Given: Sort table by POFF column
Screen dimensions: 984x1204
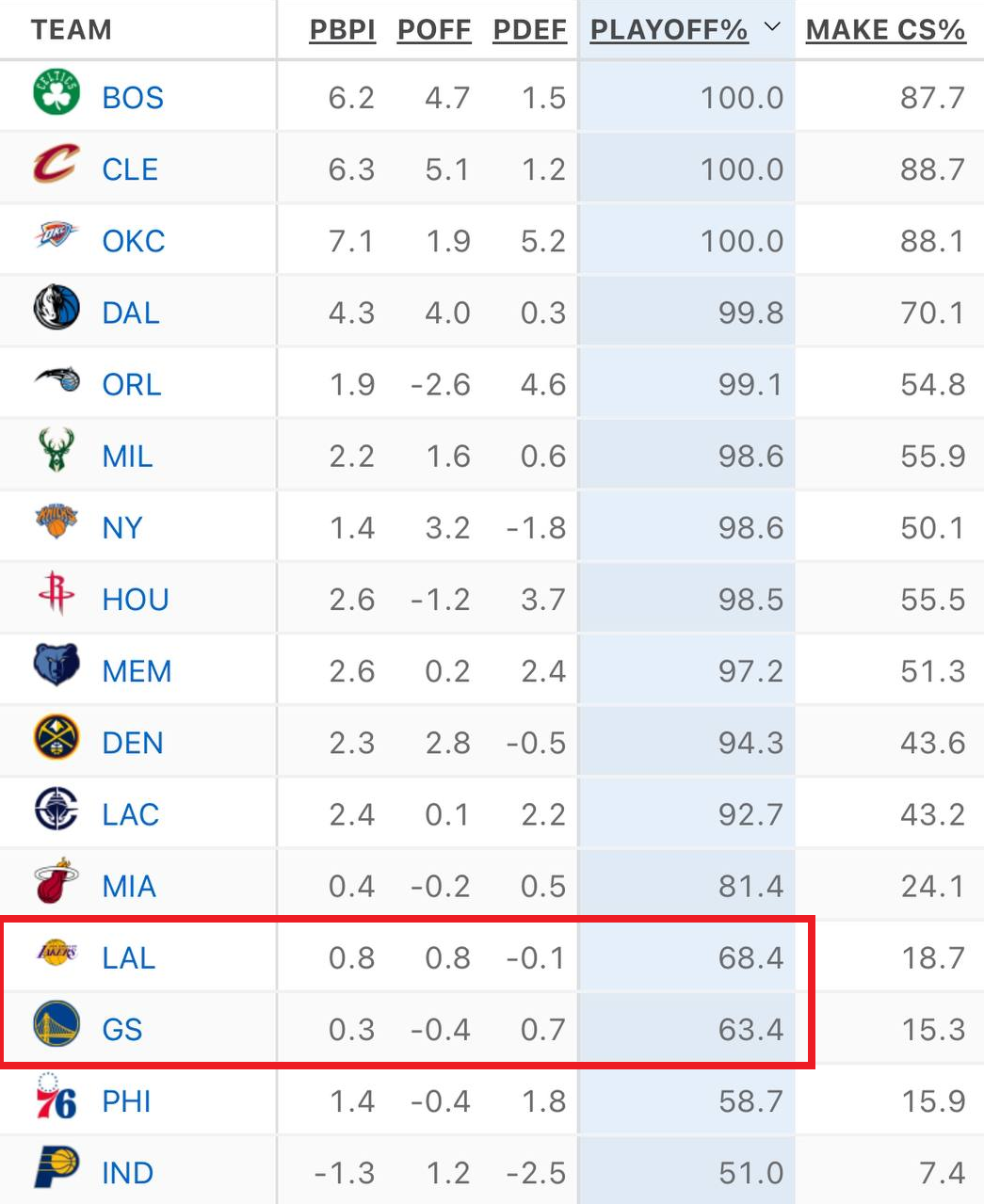Looking at the screenshot, I should [433, 30].
